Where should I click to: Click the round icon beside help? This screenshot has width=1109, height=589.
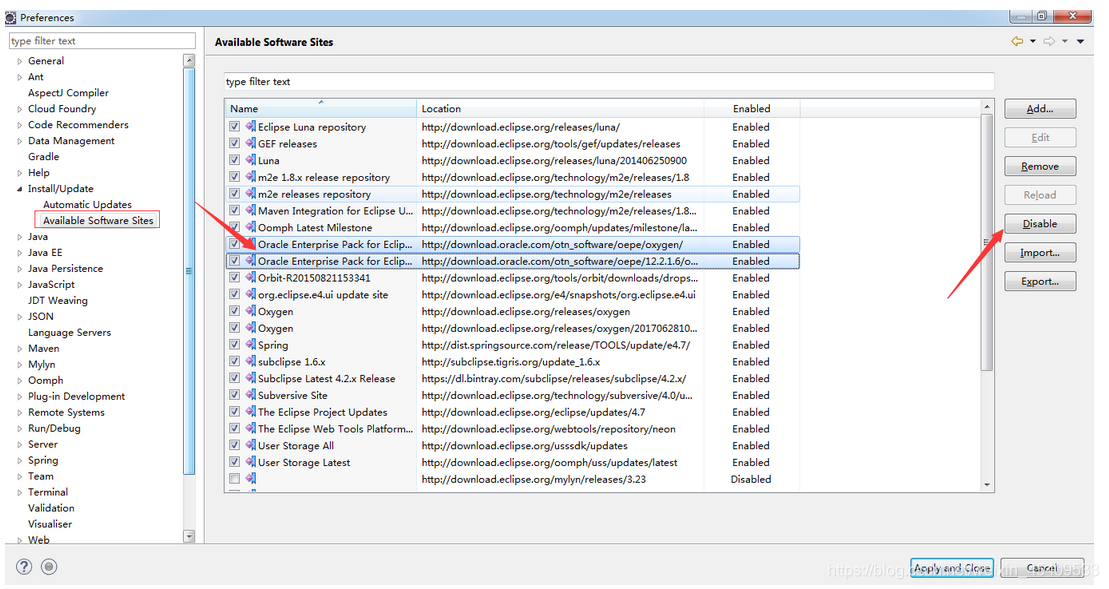[x=49, y=566]
